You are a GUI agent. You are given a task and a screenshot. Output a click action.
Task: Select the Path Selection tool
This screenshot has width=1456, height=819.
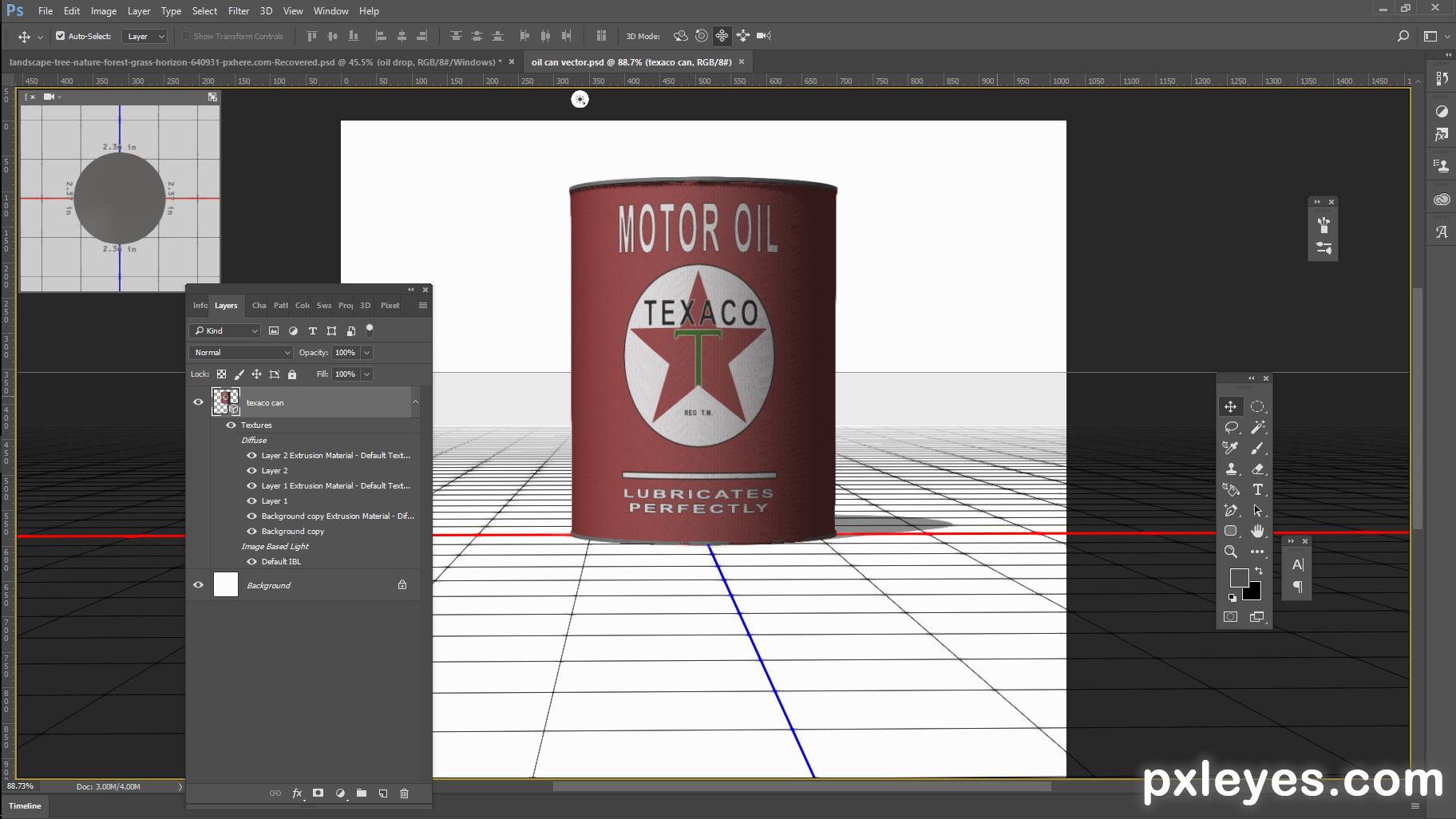pyautogui.click(x=1257, y=510)
